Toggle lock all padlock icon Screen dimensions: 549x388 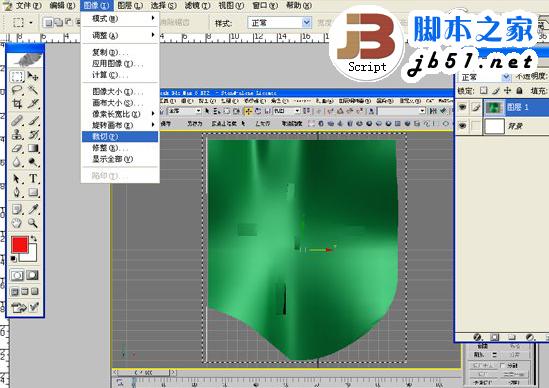coord(519,91)
